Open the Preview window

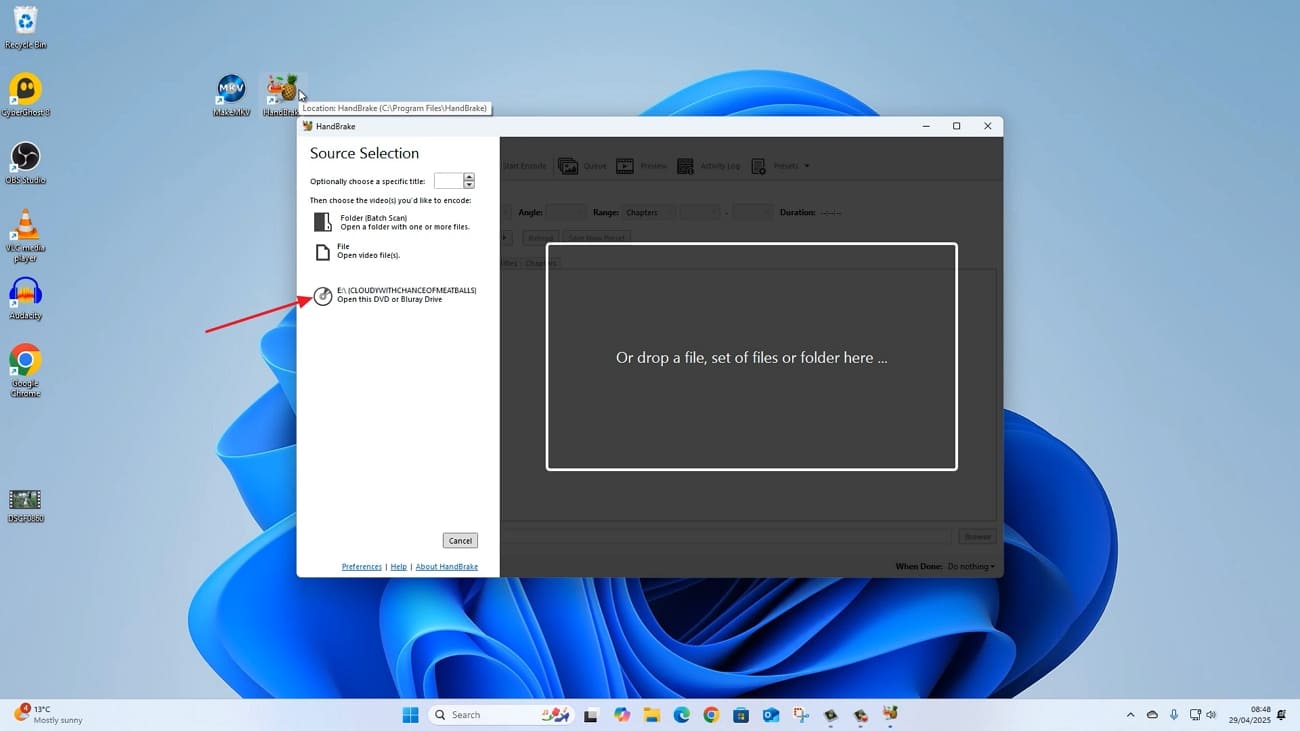[x=640, y=165]
